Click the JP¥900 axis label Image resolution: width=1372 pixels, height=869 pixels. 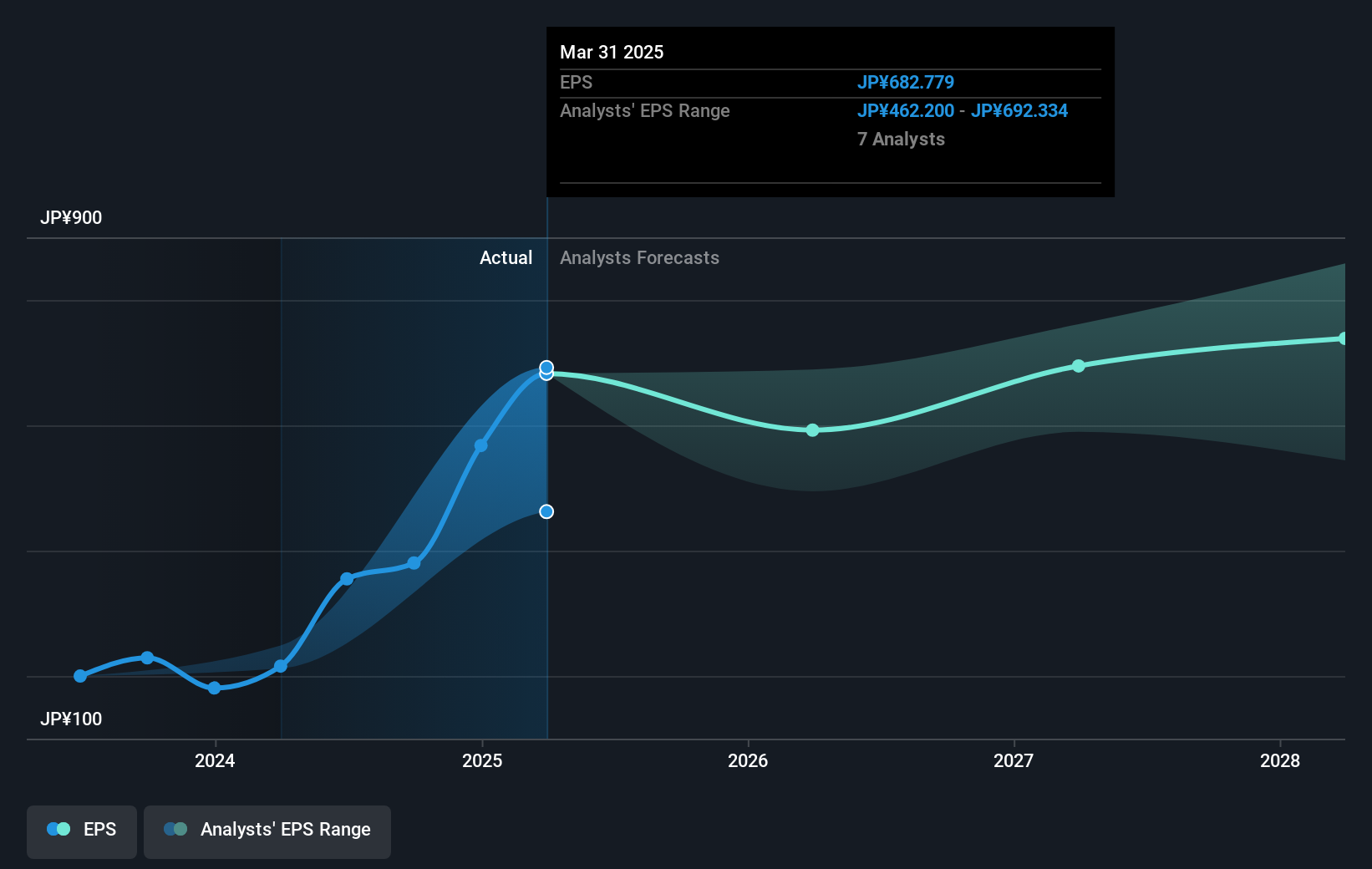pyautogui.click(x=71, y=217)
